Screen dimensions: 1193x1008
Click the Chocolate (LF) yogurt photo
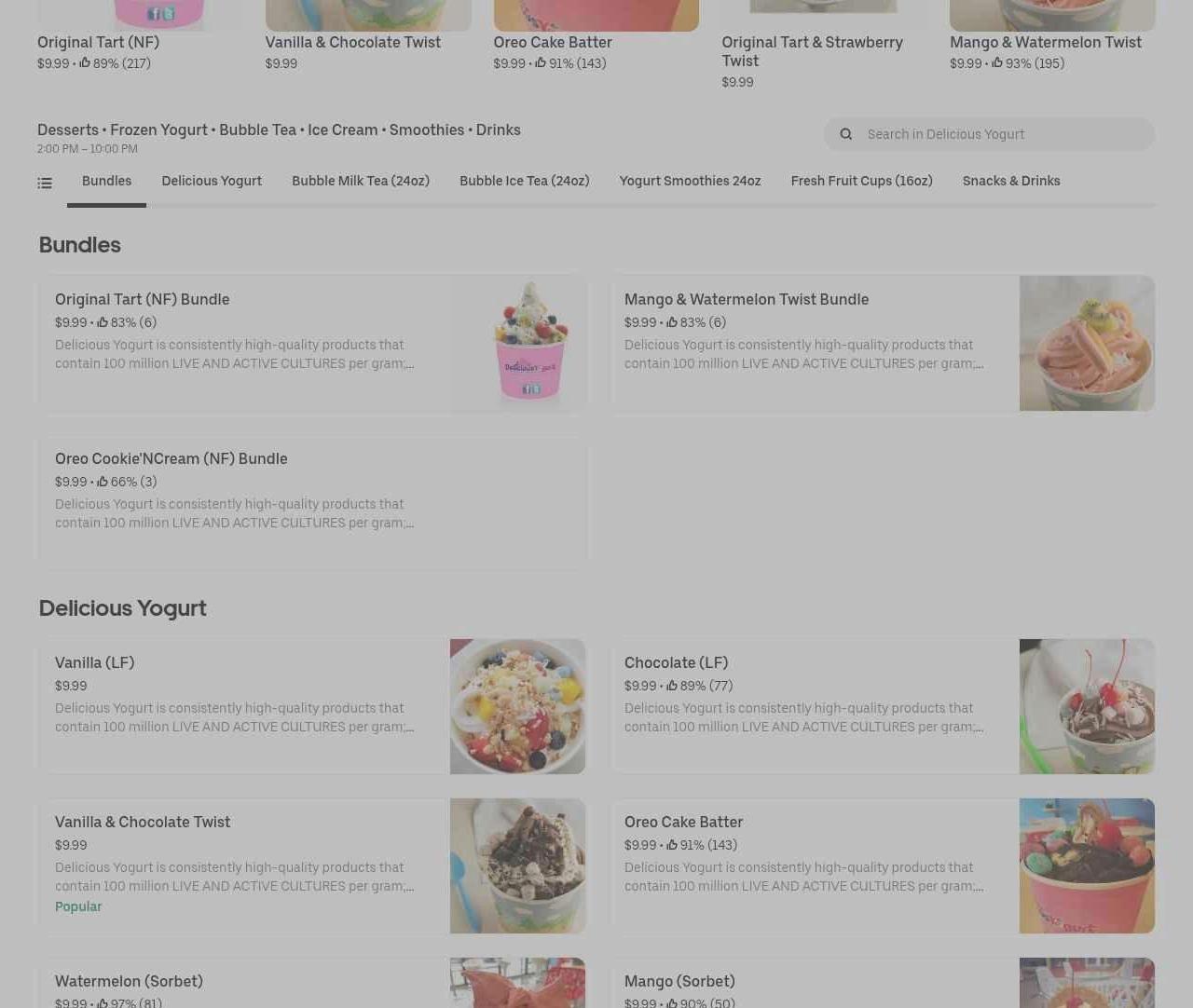(x=1087, y=706)
